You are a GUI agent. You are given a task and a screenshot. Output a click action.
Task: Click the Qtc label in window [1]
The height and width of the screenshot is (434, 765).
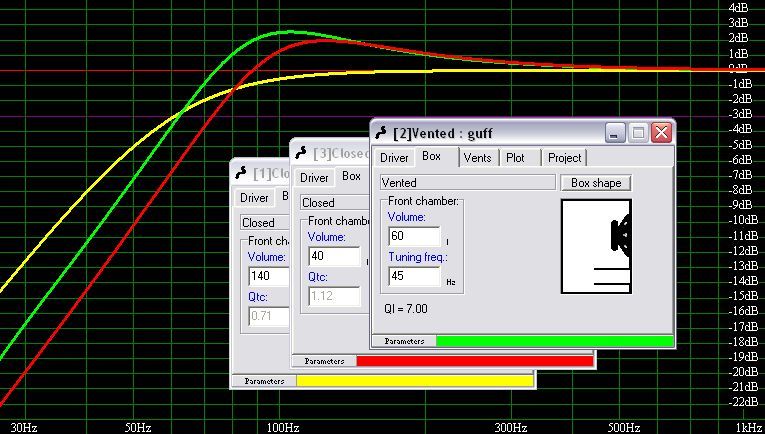pyautogui.click(x=258, y=297)
